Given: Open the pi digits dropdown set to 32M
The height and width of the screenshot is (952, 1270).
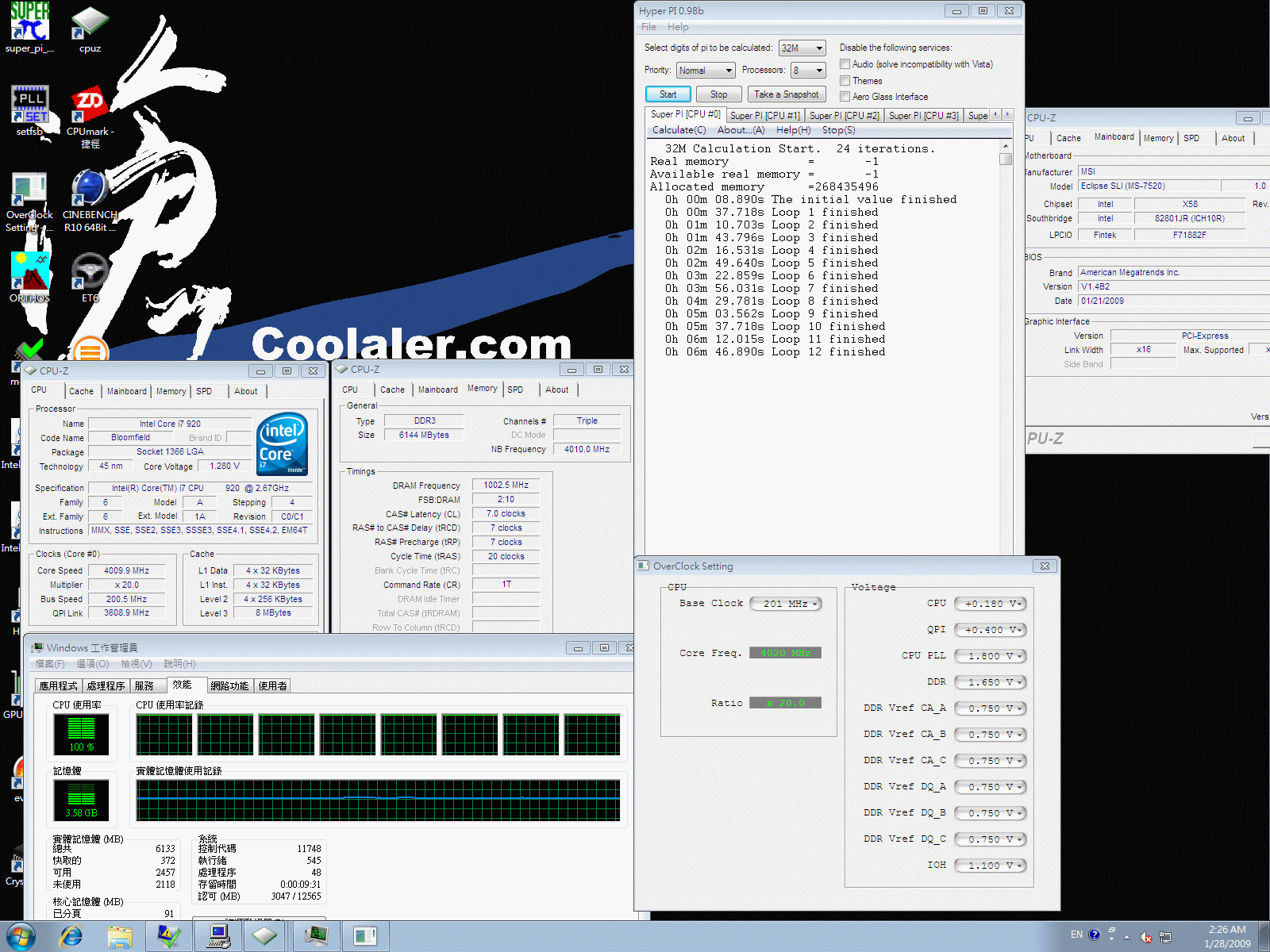Looking at the screenshot, I should [802, 48].
